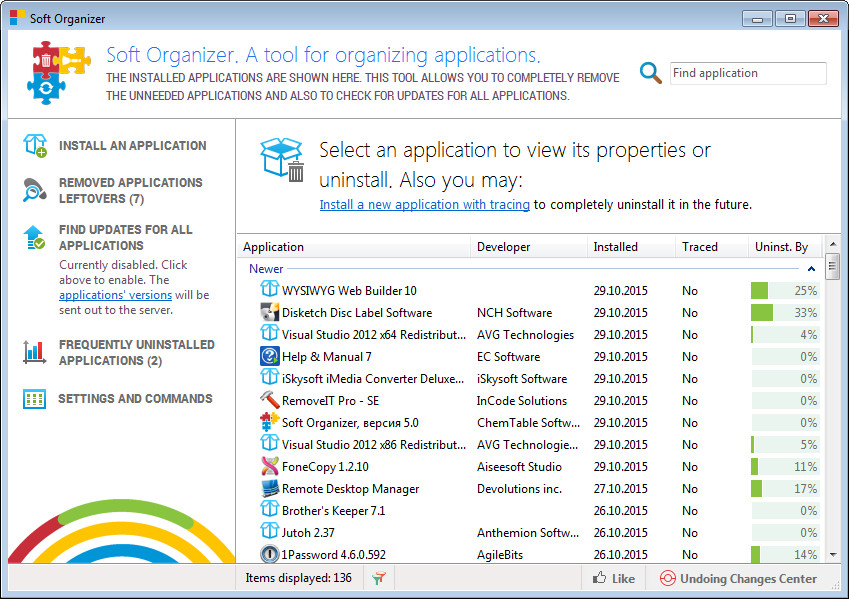Image resolution: width=849 pixels, height=599 pixels.
Task: Click the WYSIWYG Web Builder 10 icon
Action: [269, 289]
